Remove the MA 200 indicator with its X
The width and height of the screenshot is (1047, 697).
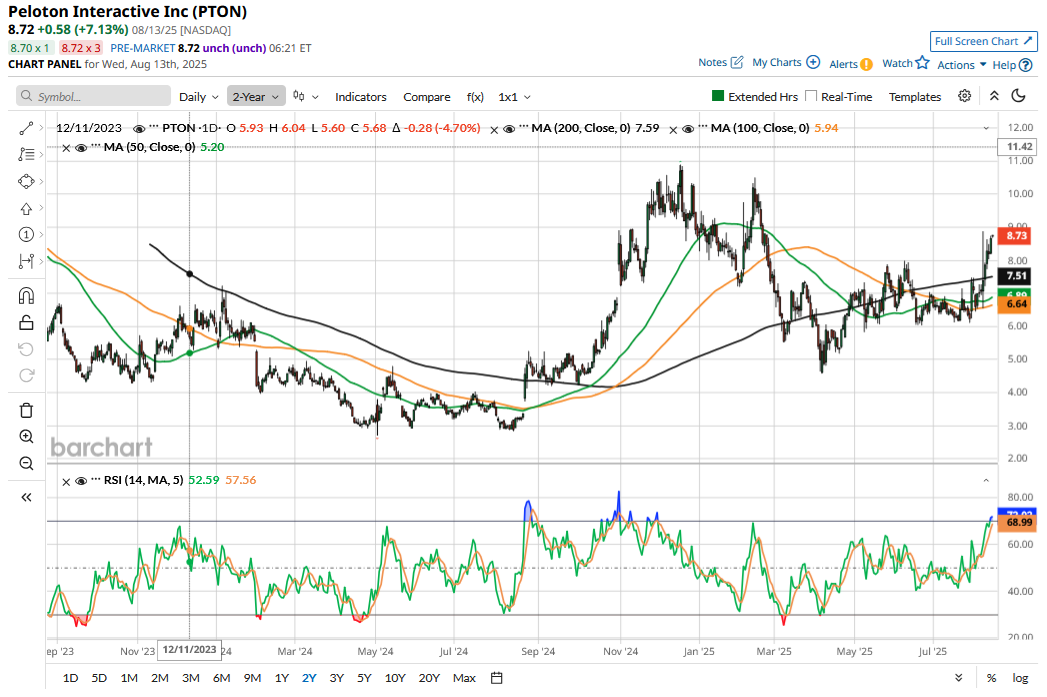pos(494,130)
